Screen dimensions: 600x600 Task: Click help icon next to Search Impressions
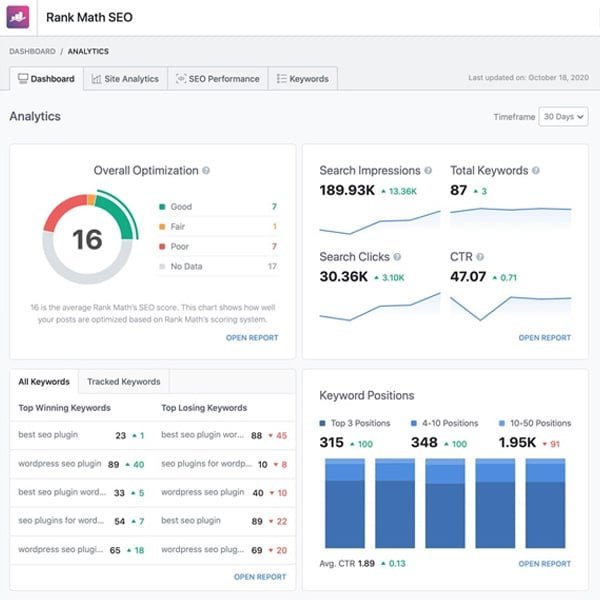tap(429, 171)
